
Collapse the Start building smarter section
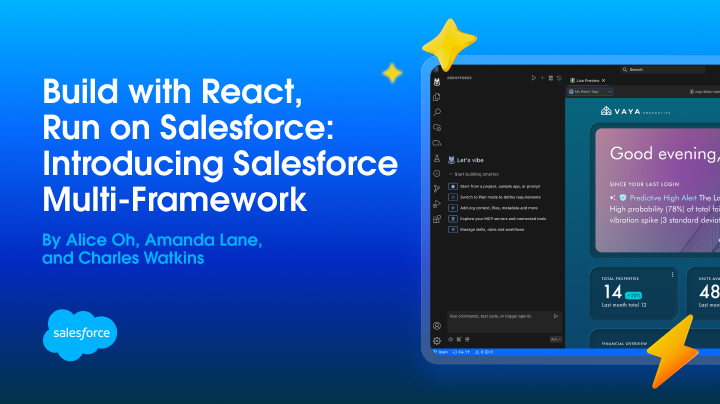pyautogui.click(x=449, y=173)
